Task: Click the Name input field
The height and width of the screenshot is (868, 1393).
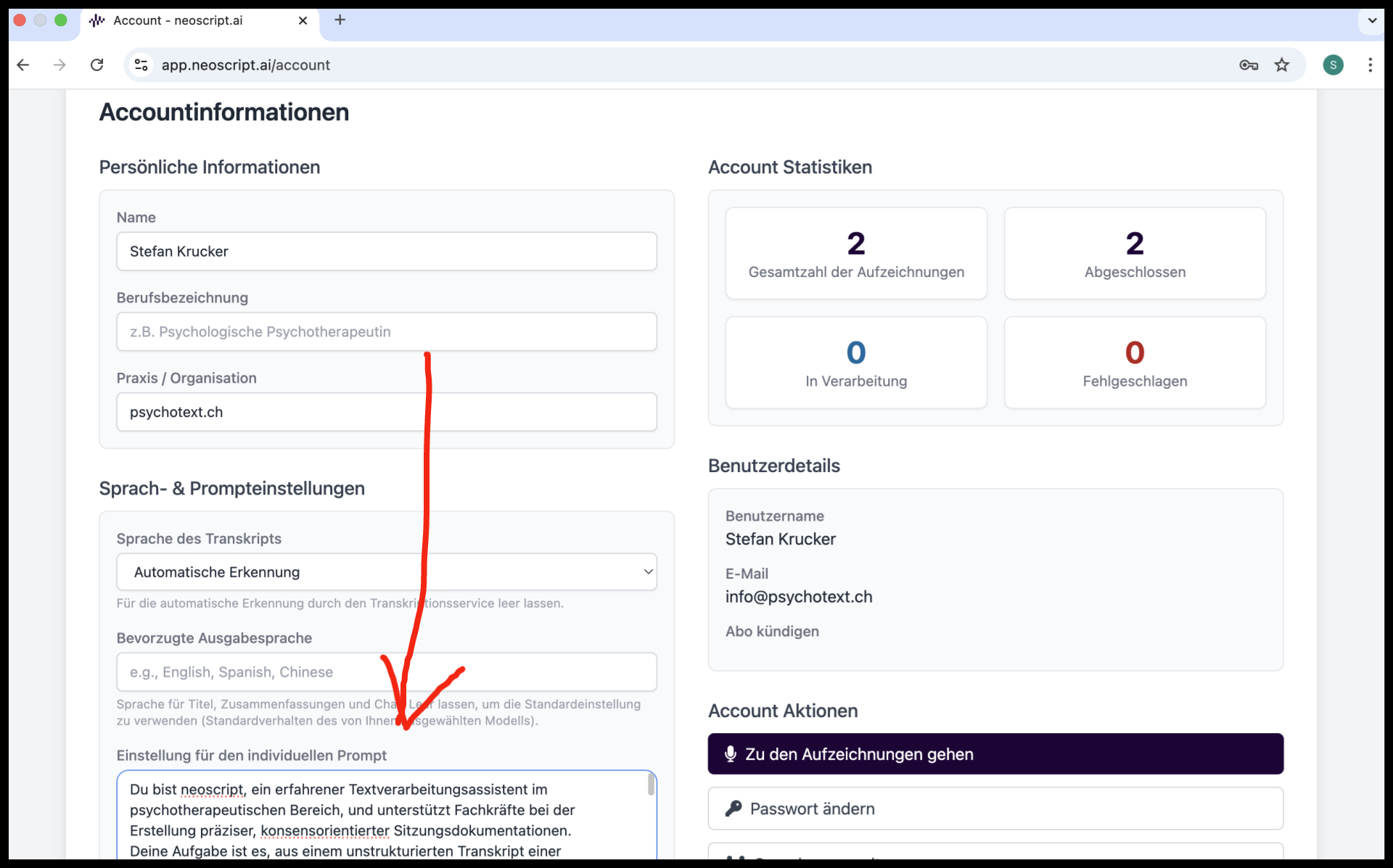Action: point(386,252)
